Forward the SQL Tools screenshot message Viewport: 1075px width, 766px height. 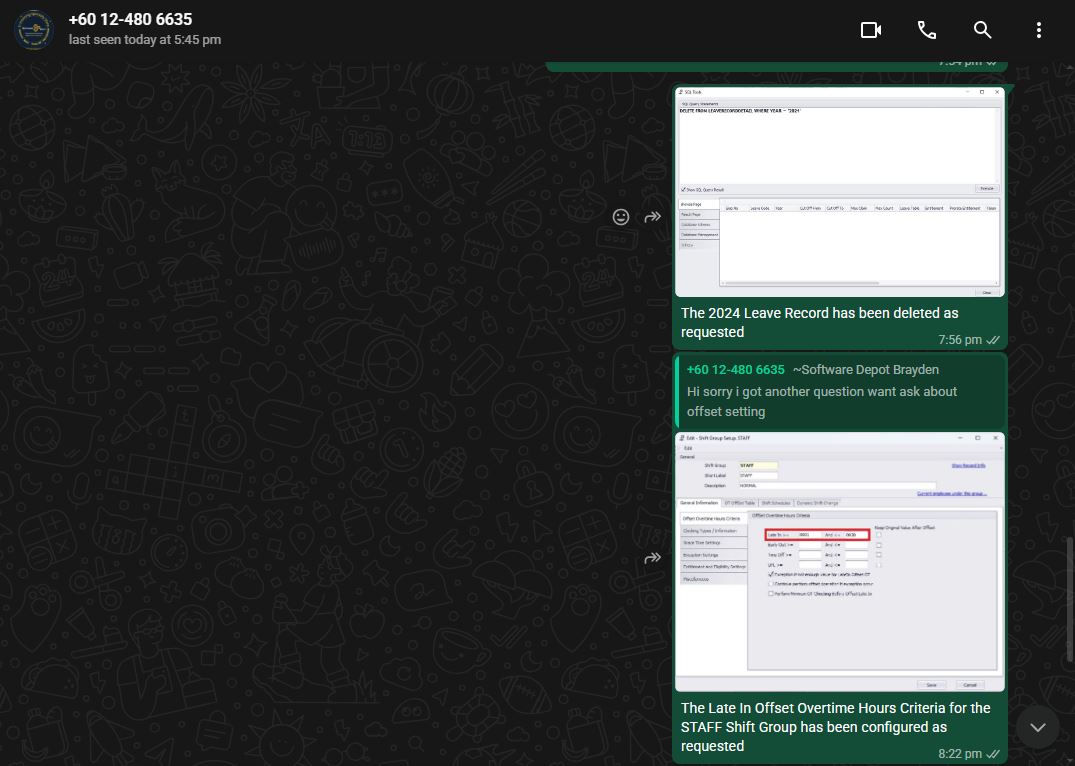coord(653,217)
